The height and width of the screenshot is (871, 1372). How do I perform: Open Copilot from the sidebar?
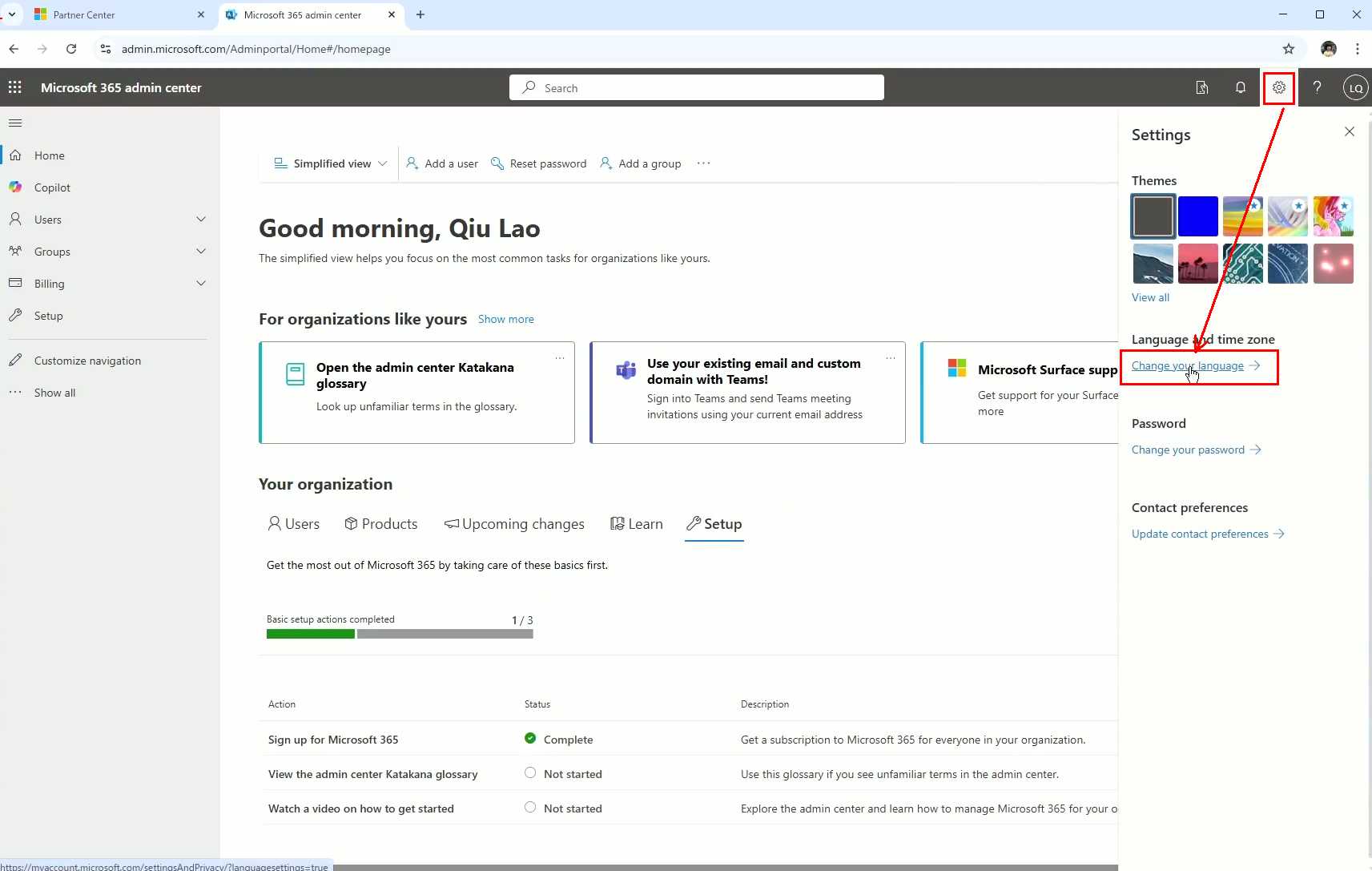pyautogui.click(x=52, y=188)
